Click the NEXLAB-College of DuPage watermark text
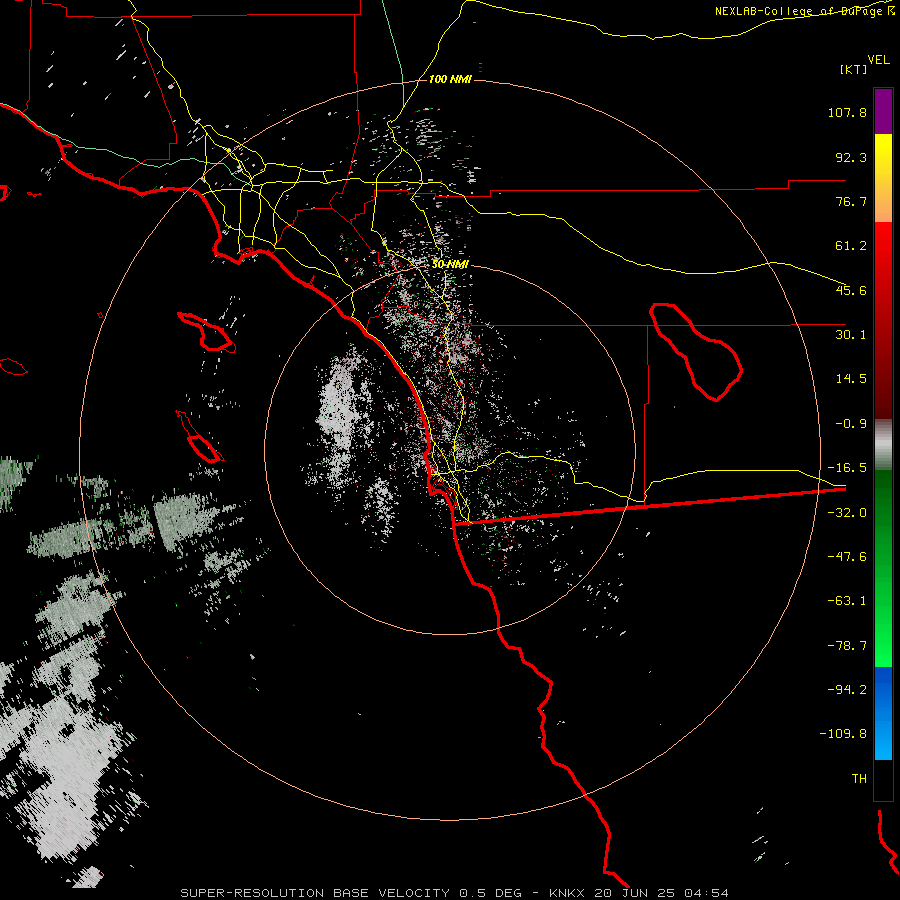This screenshot has height=900, width=900. (804, 11)
